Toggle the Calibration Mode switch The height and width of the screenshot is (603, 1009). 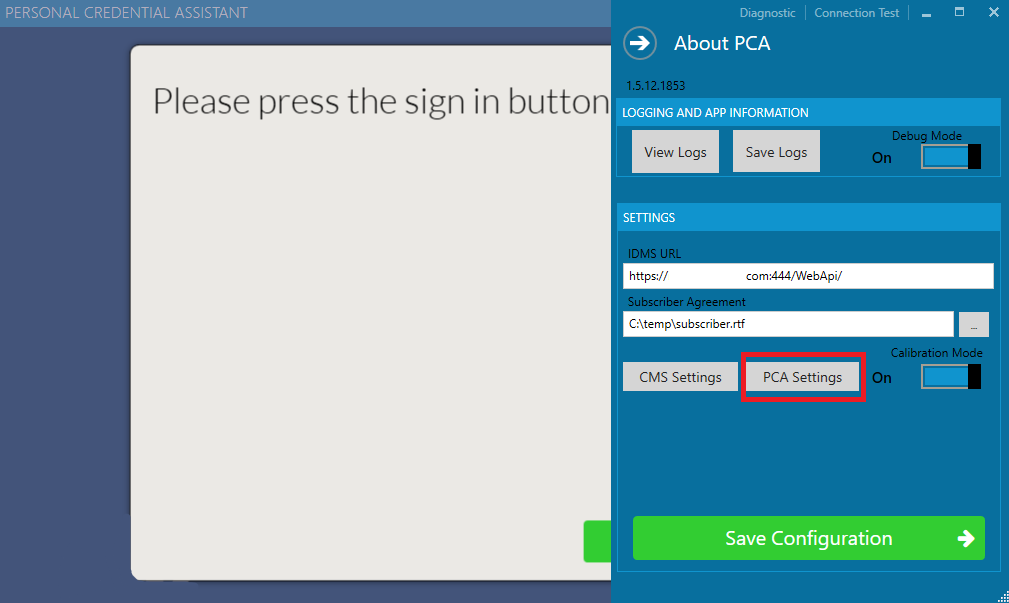click(951, 377)
